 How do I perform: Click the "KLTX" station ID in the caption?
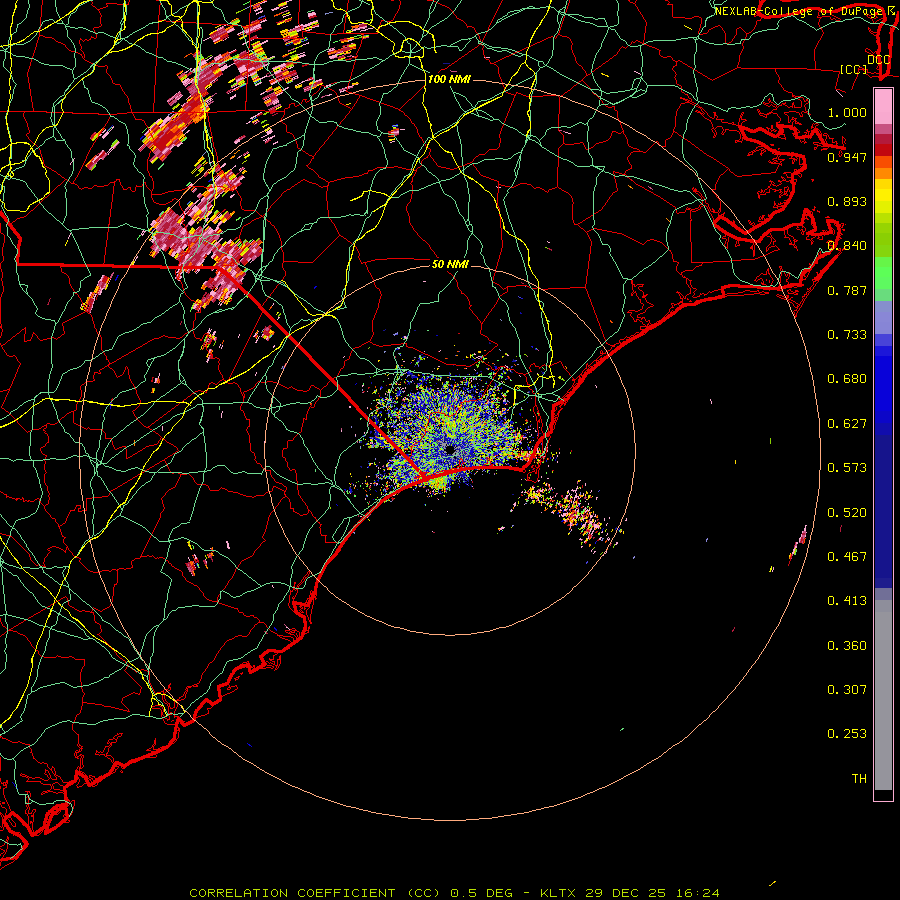tap(560, 893)
